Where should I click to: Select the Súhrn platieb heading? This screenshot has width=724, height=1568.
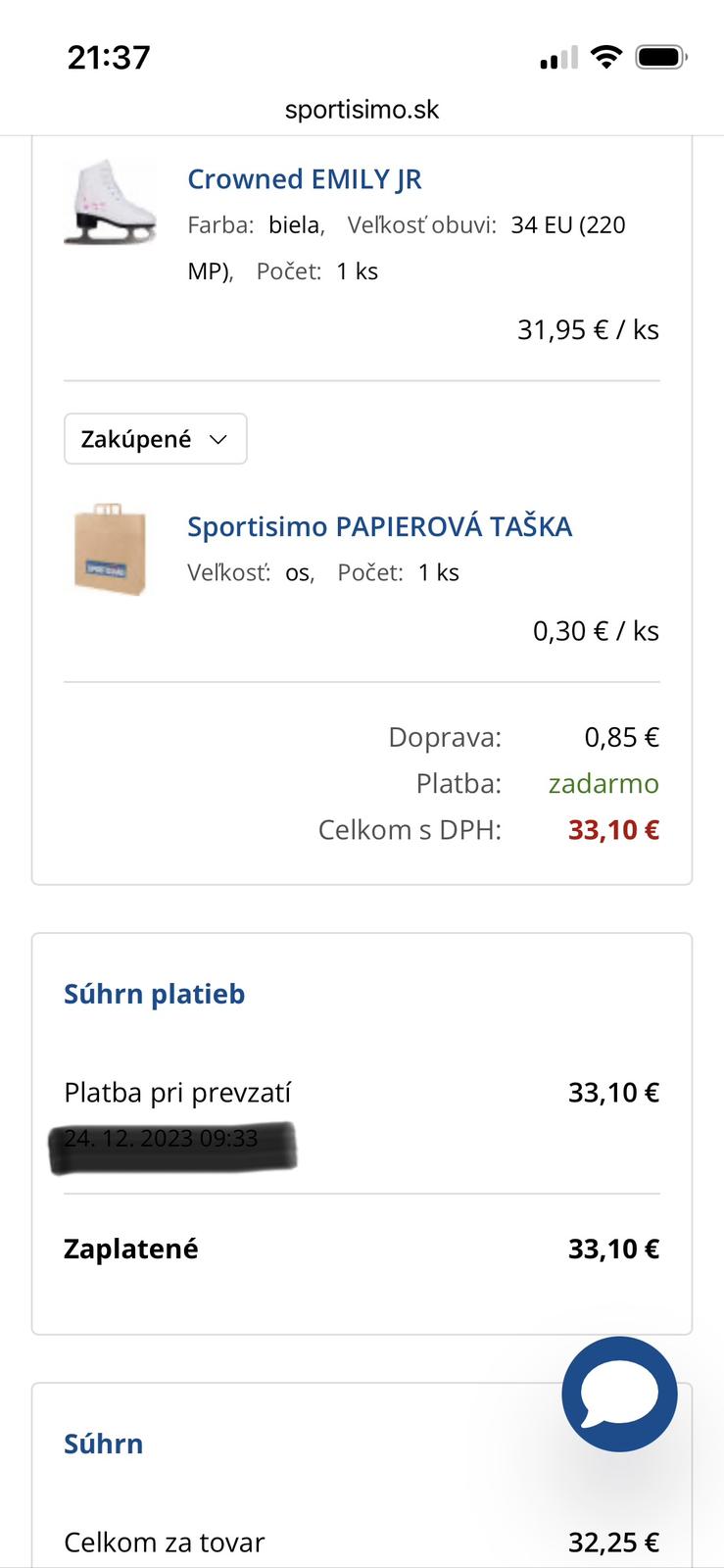pyautogui.click(x=154, y=994)
